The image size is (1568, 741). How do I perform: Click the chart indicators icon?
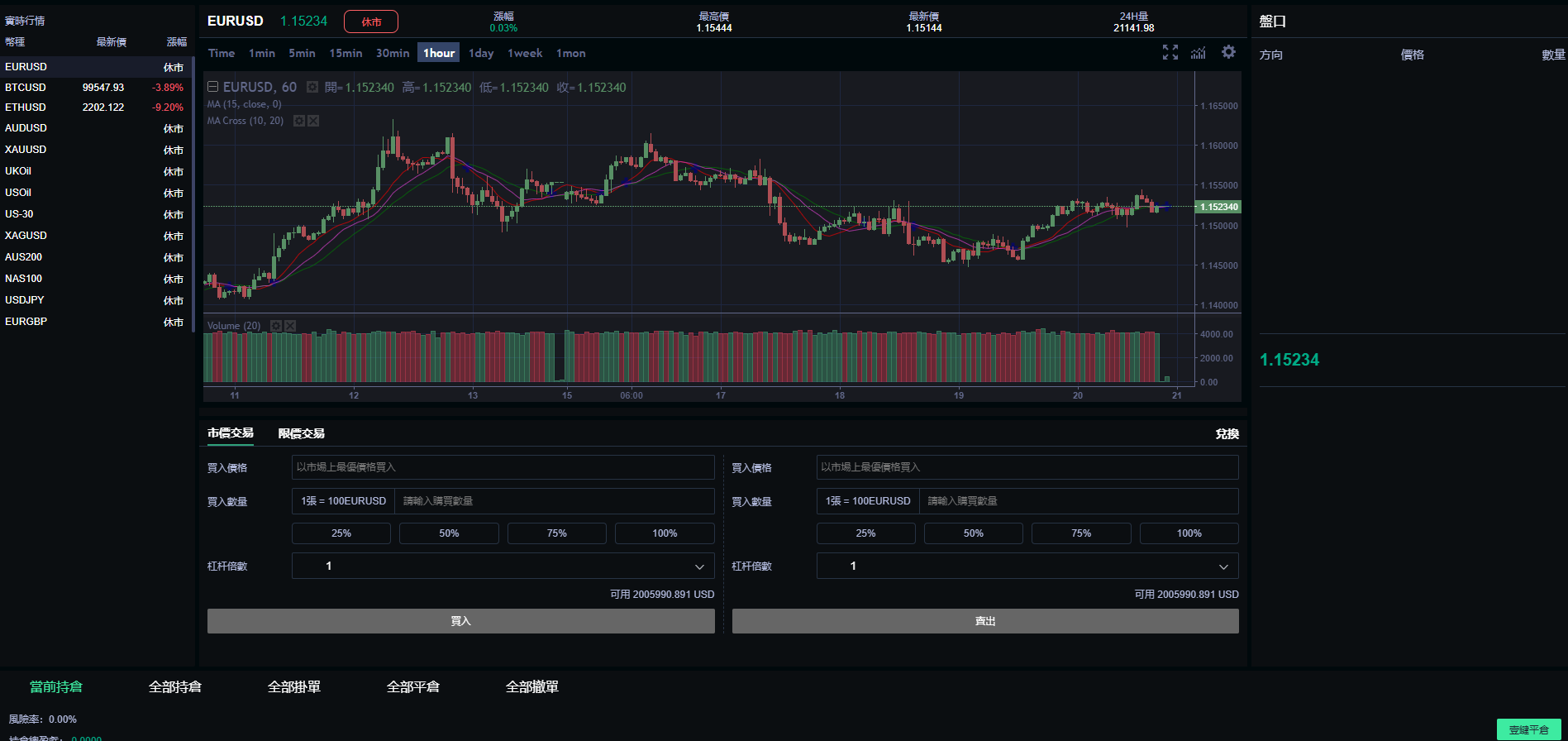pyautogui.click(x=1199, y=53)
